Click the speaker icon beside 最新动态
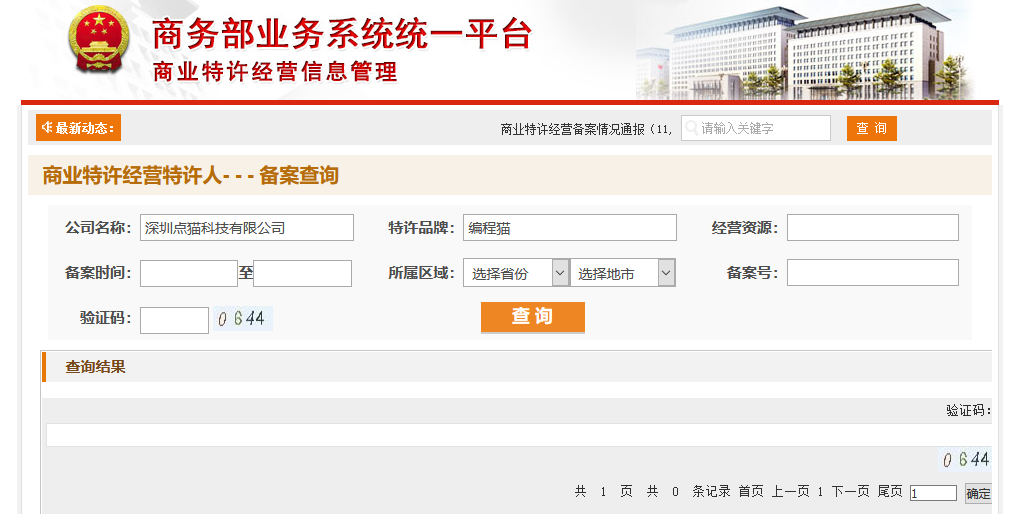 47,127
